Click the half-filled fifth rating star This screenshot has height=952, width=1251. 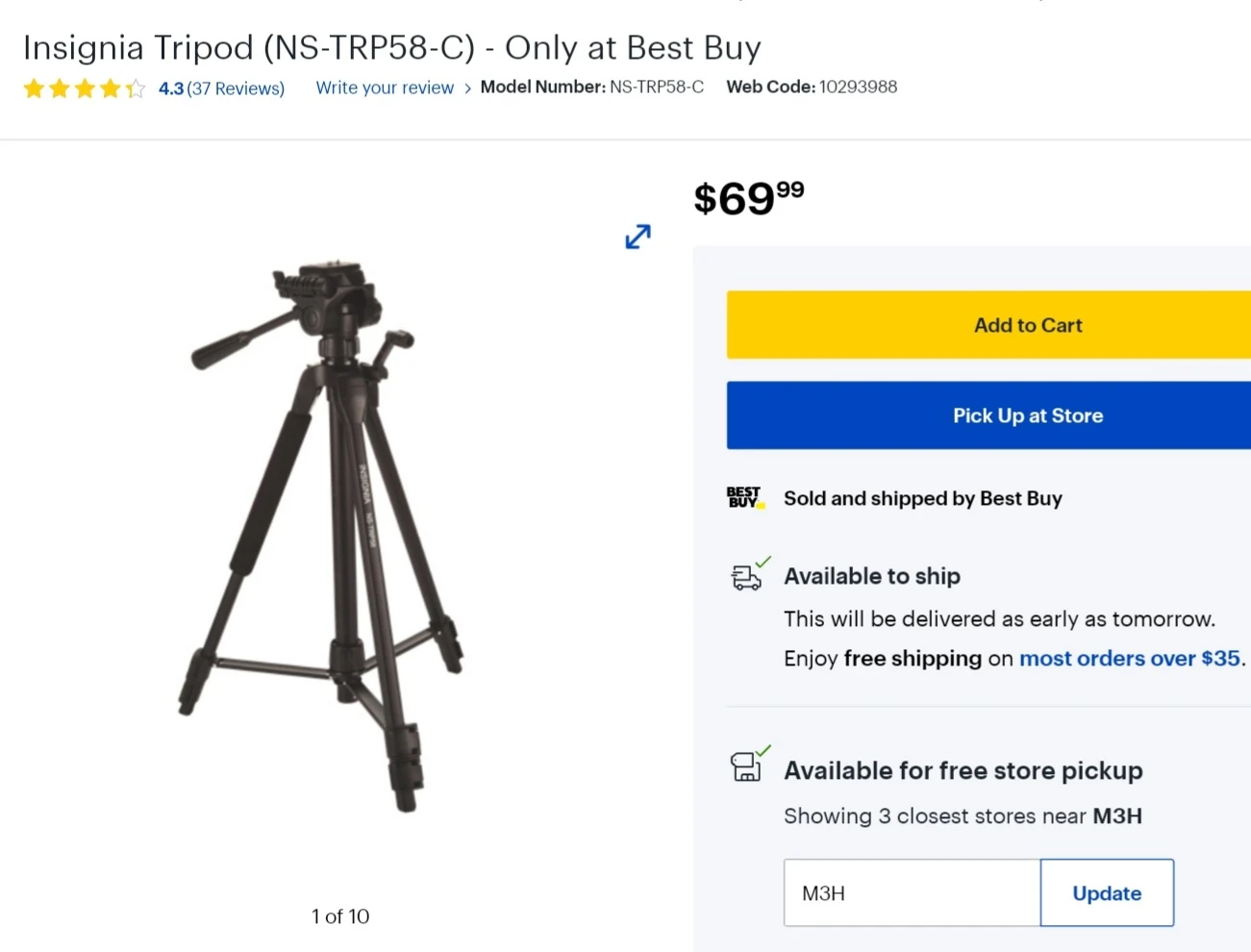point(135,88)
